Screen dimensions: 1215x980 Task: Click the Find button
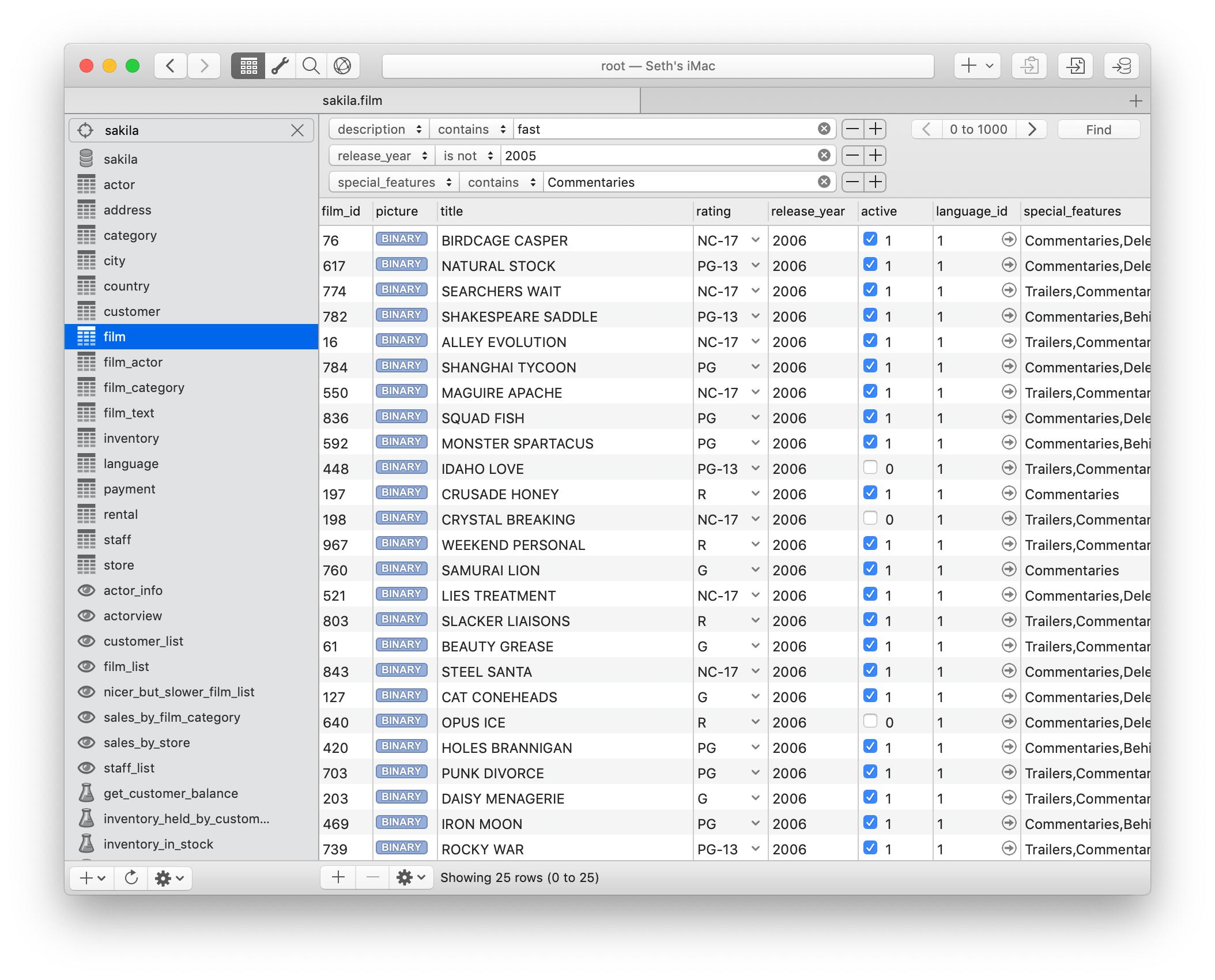(1099, 130)
